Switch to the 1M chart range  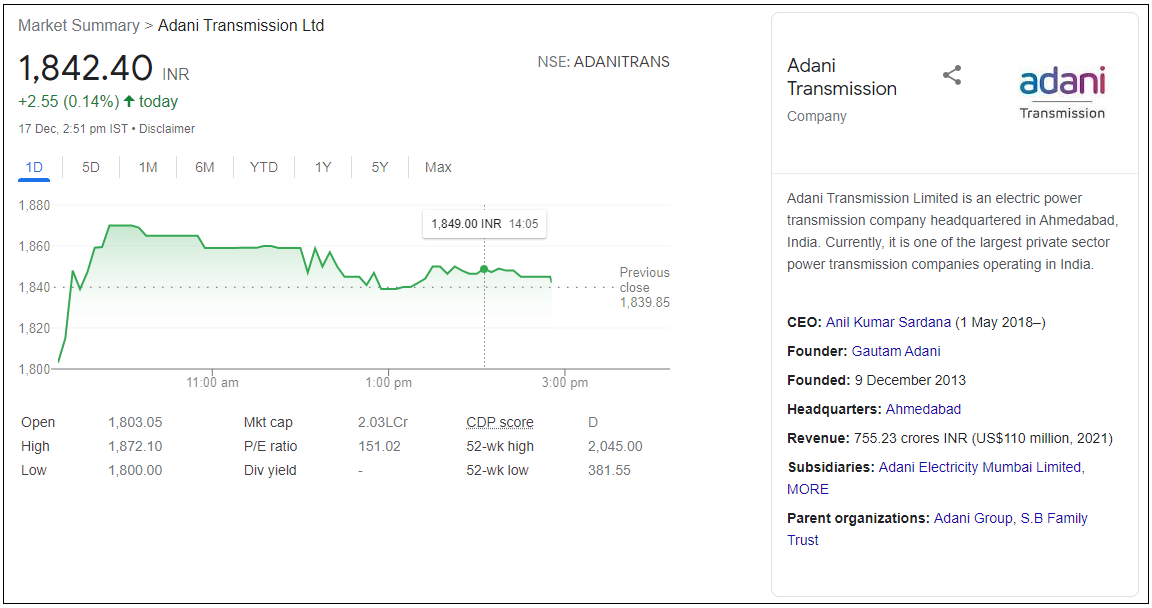tap(148, 167)
